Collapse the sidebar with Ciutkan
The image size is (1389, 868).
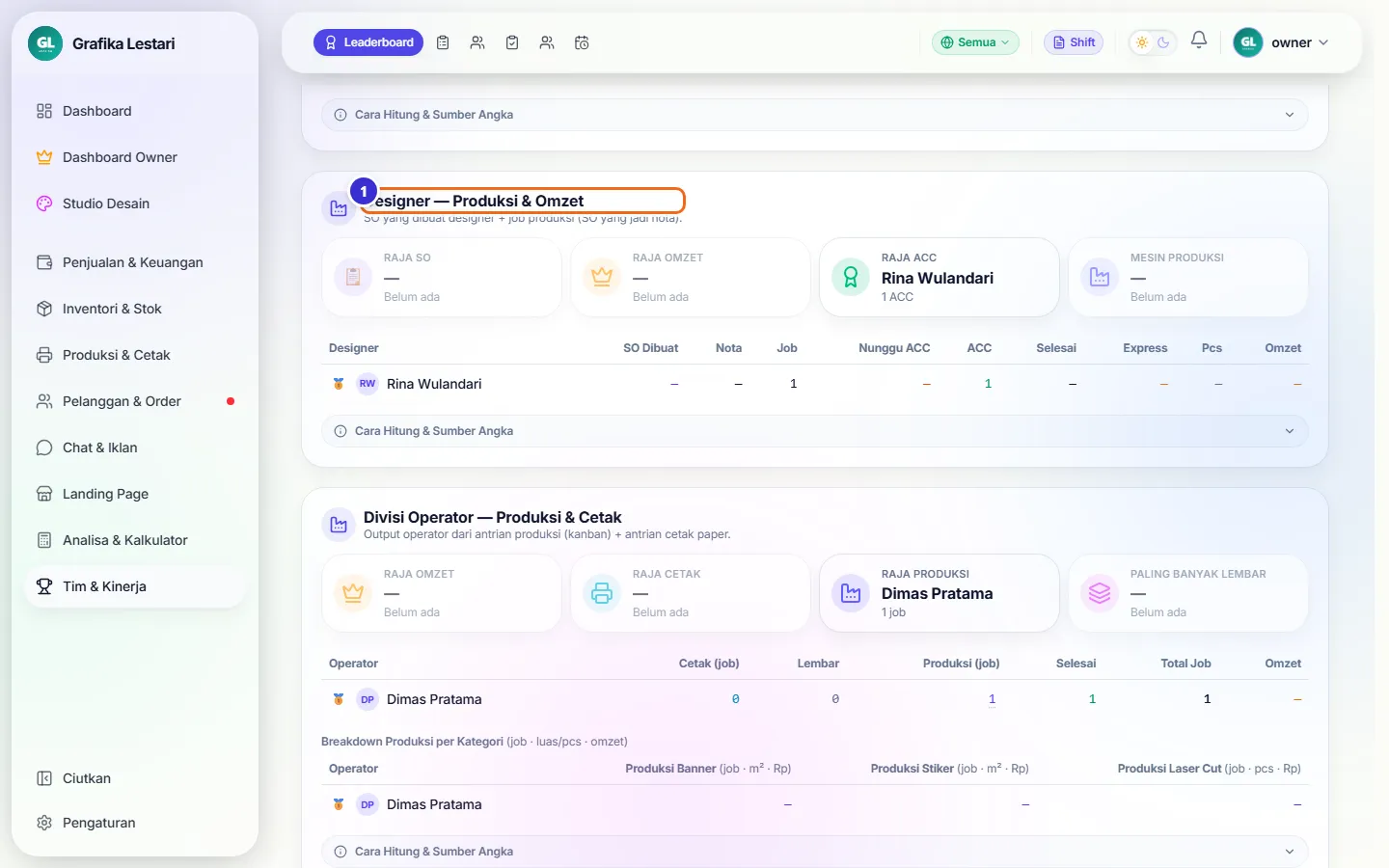point(135,778)
